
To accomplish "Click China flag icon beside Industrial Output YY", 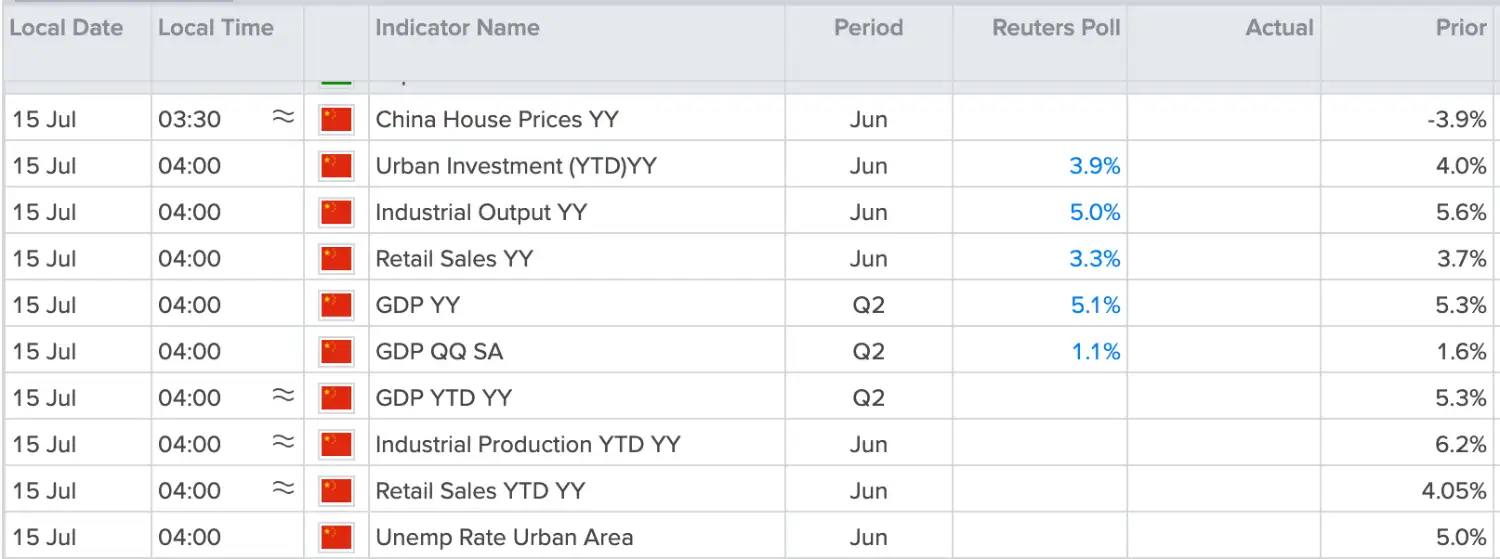I will 336,212.
